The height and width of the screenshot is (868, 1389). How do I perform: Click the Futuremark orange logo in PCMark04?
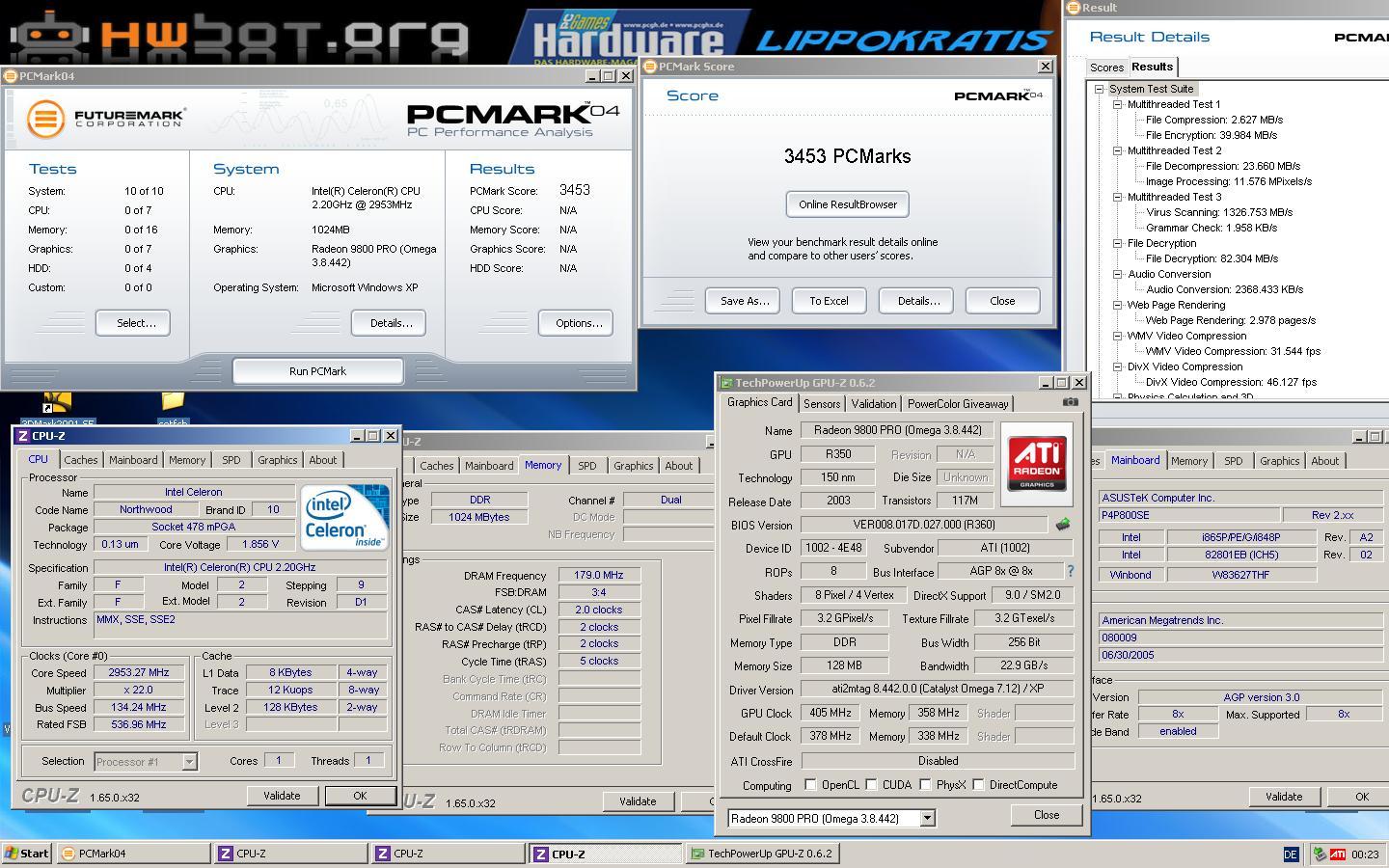point(45,119)
